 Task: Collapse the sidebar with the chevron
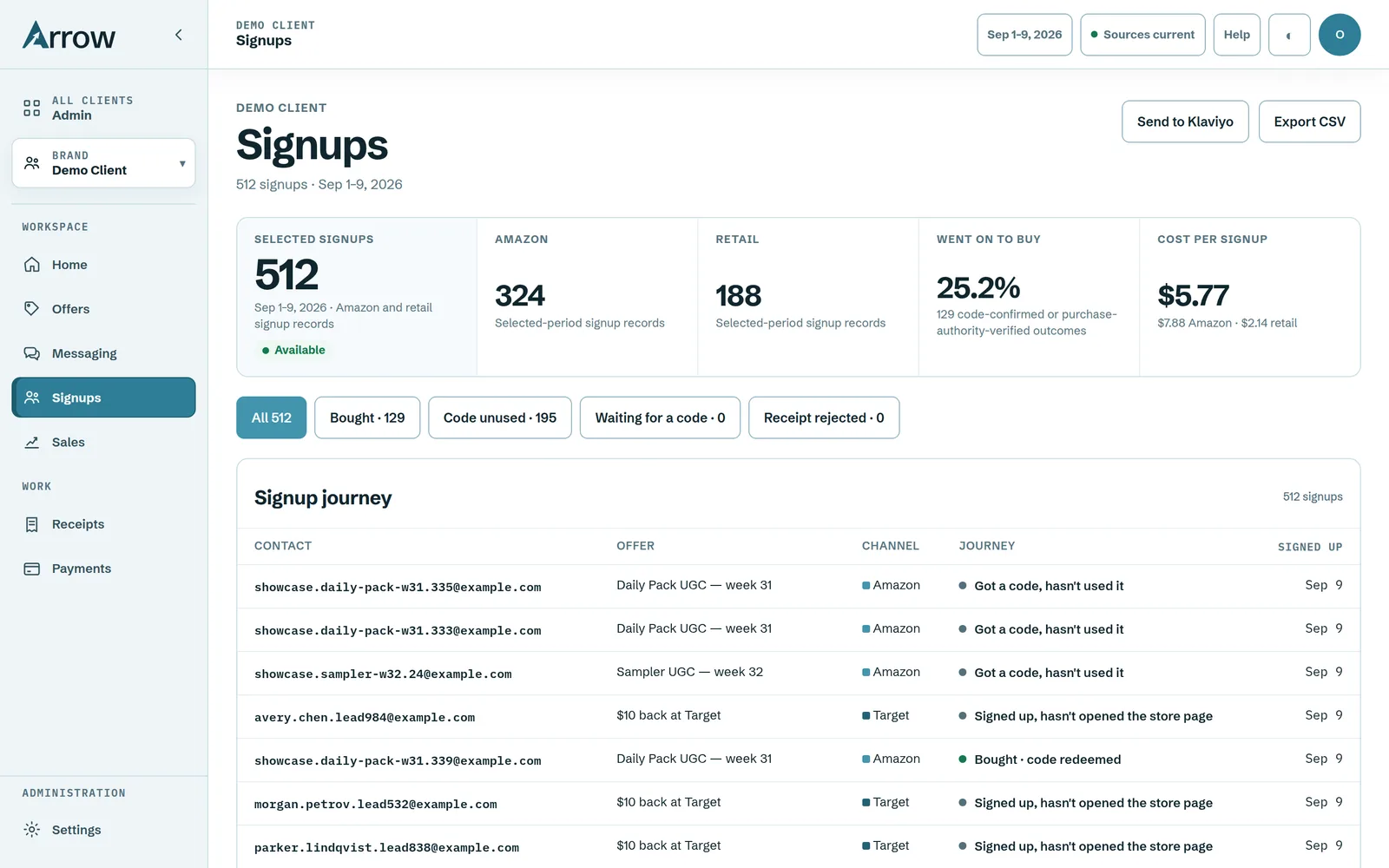click(179, 35)
